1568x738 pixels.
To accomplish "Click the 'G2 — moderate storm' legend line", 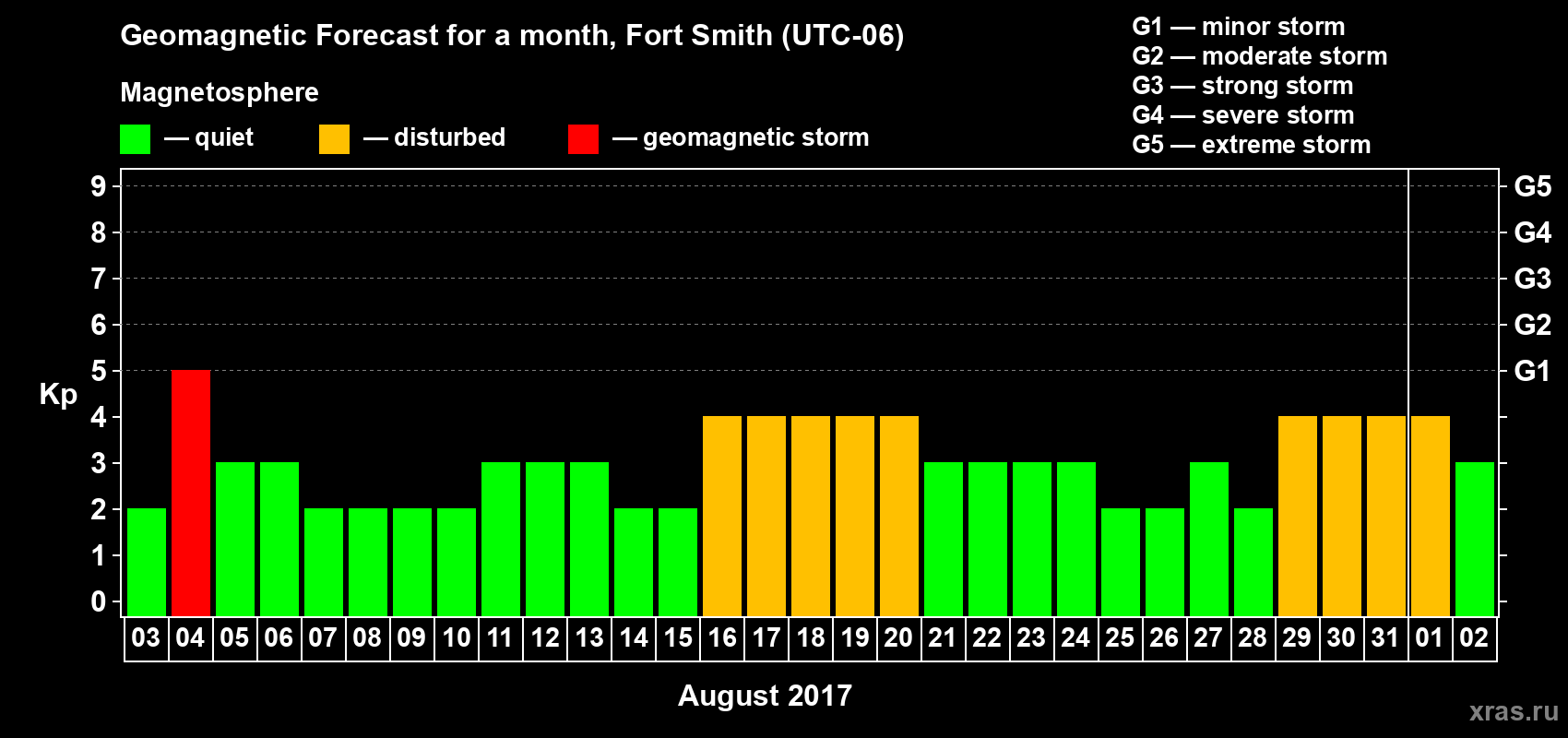I will (x=1259, y=56).
